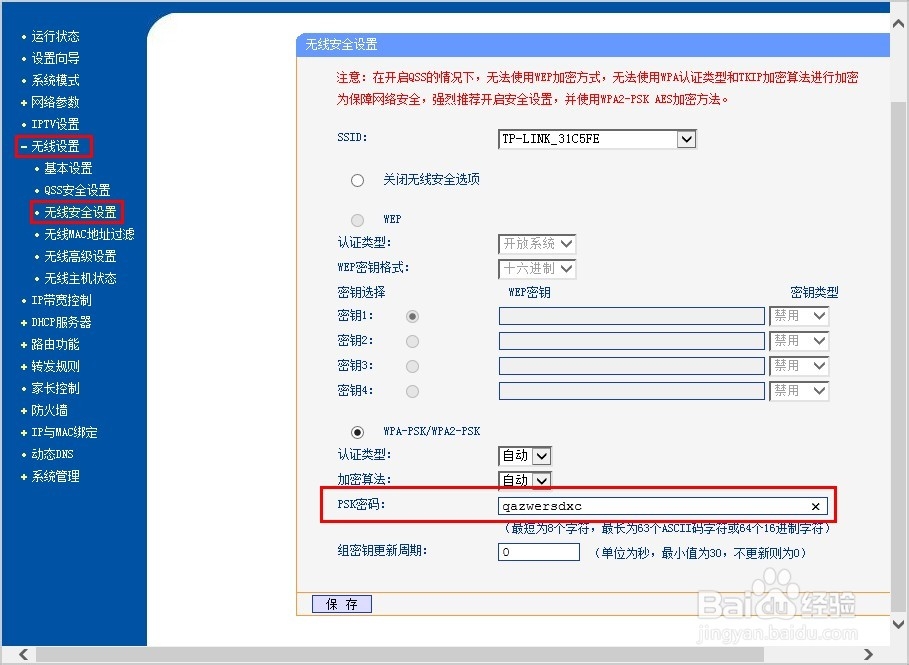Choose 关闭无线安全选项 option

(x=357, y=180)
